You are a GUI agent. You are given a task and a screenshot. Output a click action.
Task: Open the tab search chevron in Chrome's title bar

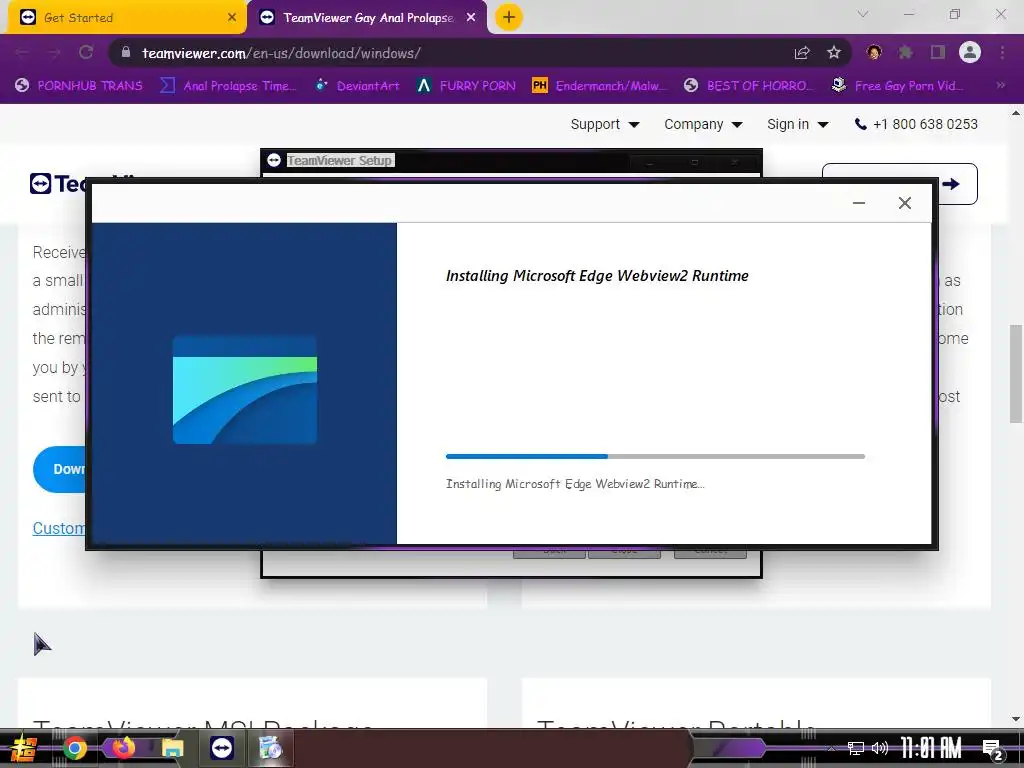point(863,14)
